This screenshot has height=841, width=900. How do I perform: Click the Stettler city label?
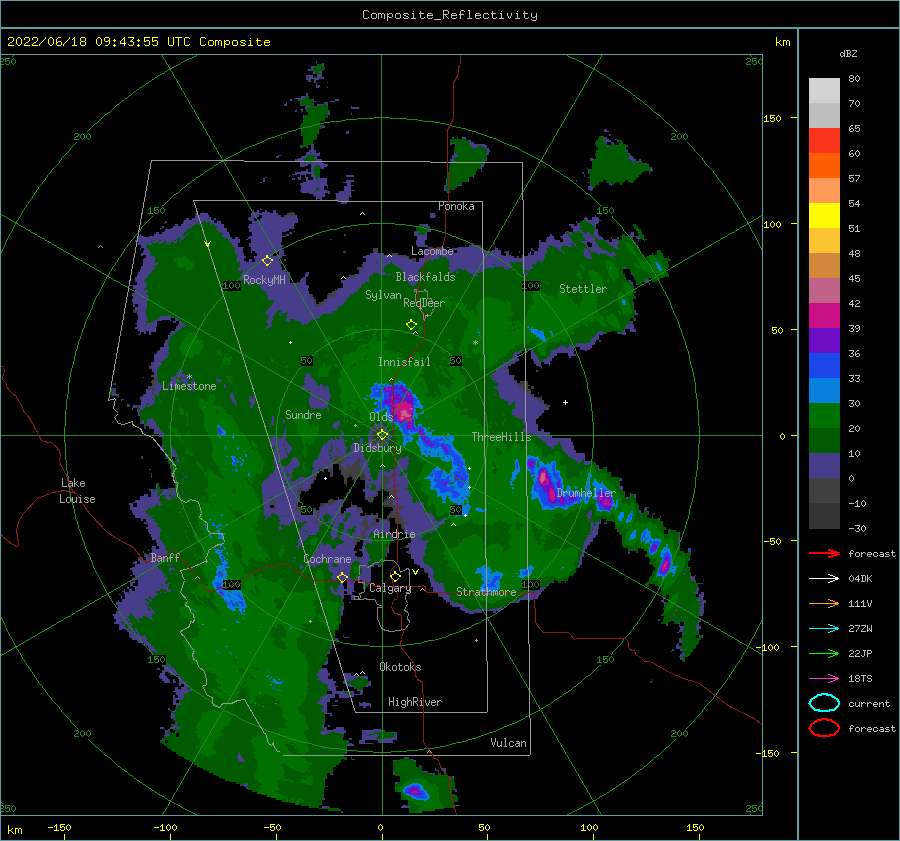583,289
